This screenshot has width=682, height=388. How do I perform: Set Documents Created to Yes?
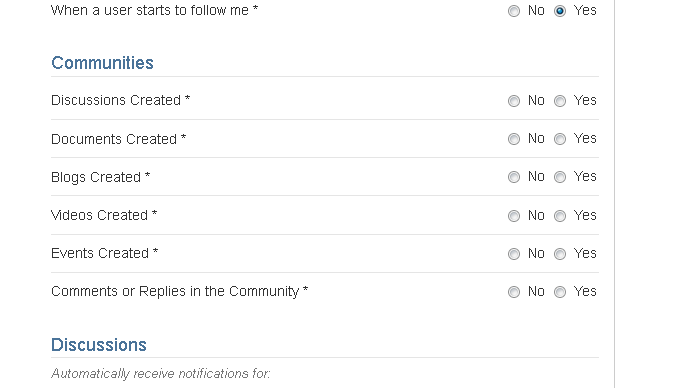pyautogui.click(x=560, y=139)
